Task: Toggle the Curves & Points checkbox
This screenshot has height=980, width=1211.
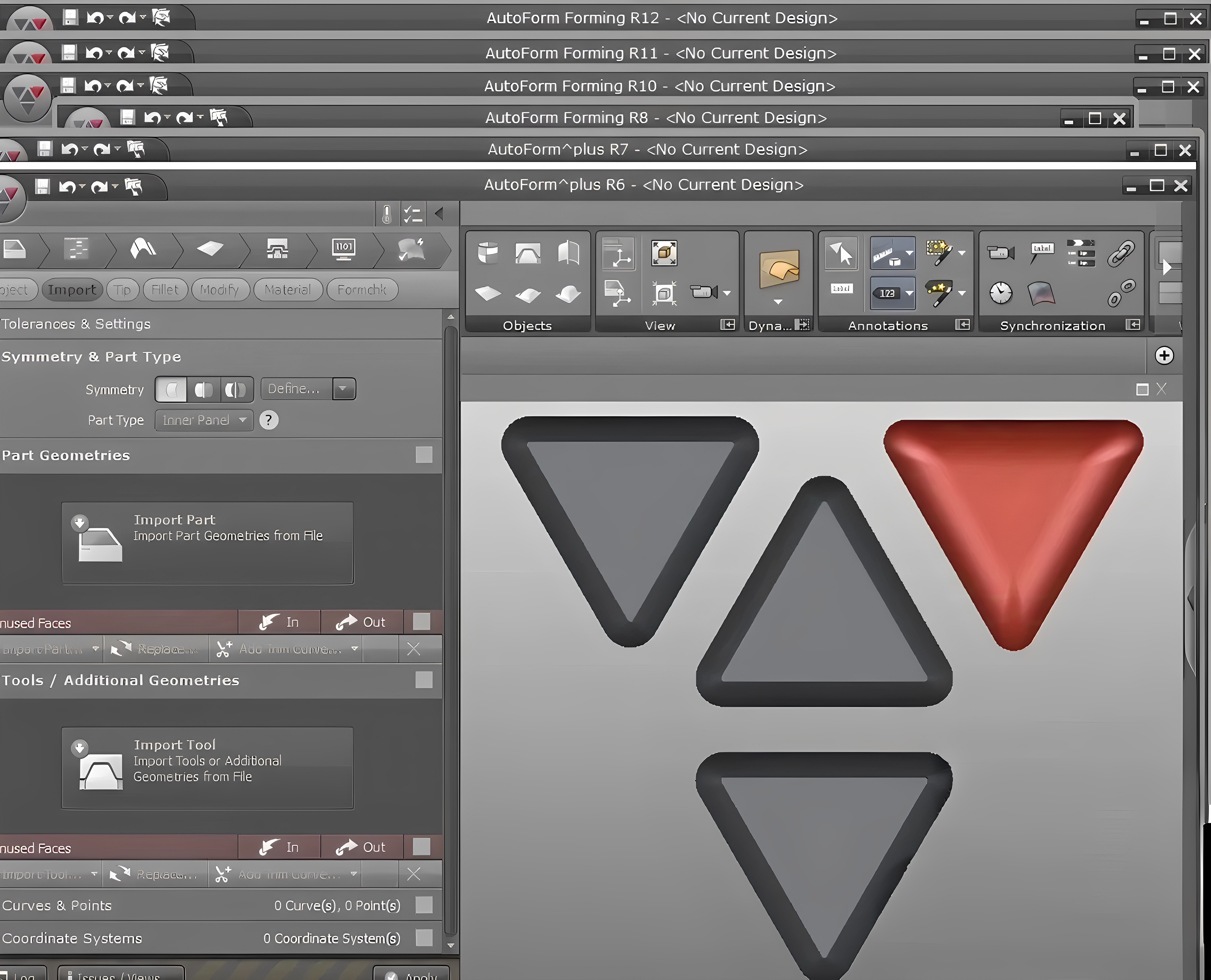Action: (x=424, y=905)
